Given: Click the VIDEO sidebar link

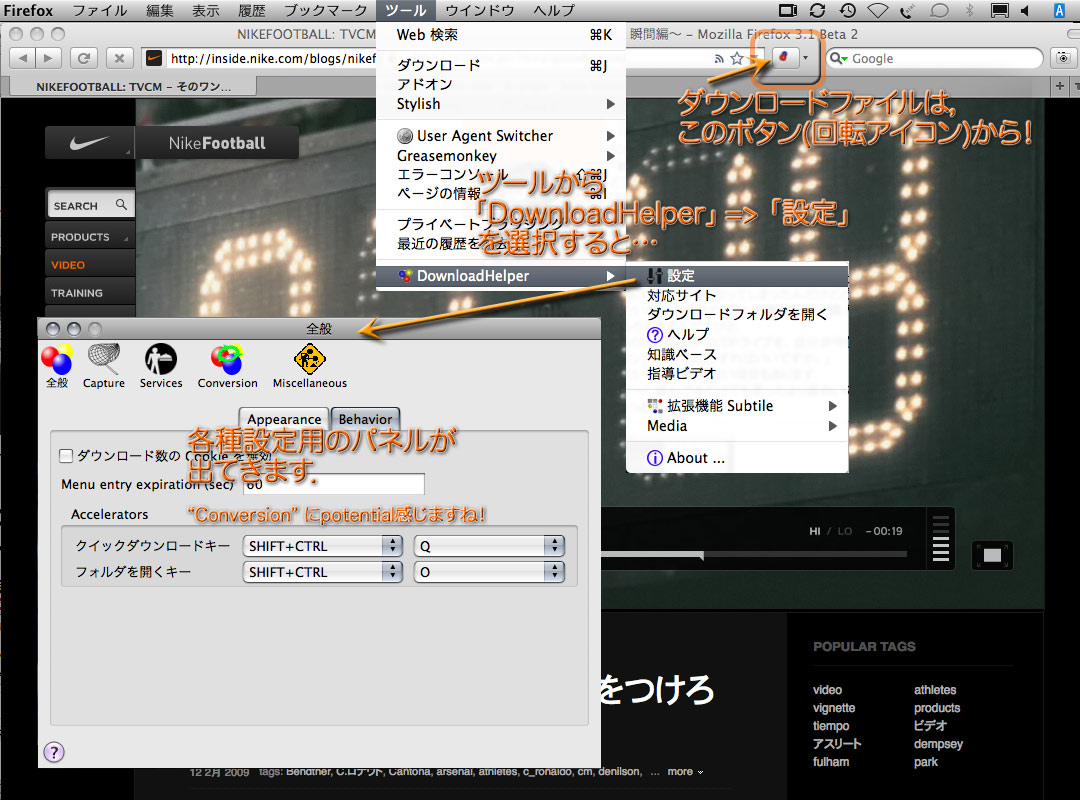Looking at the screenshot, I should (90, 265).
